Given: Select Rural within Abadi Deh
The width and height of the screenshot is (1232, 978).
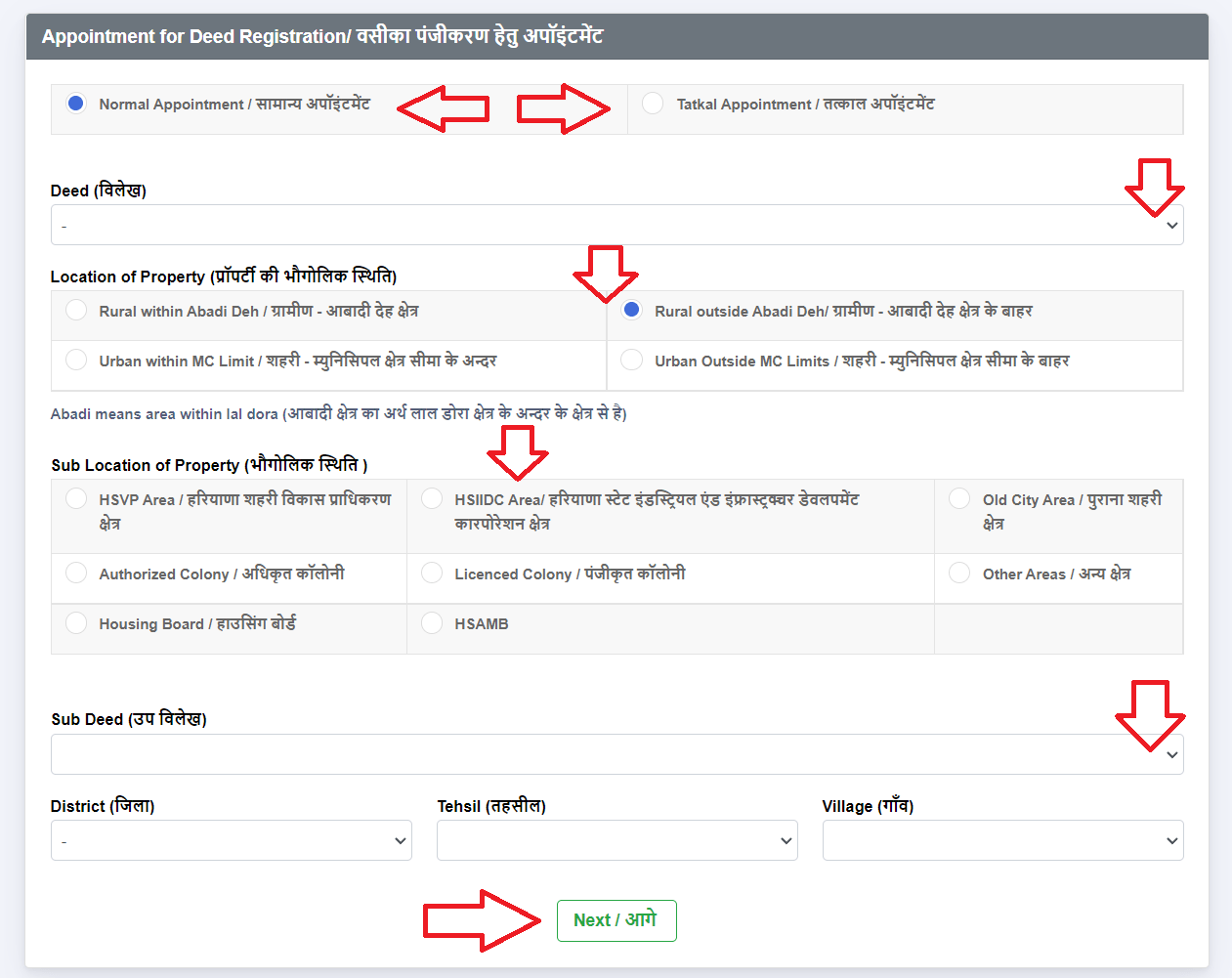Looking at the screenshot, I should pos(76,311).
